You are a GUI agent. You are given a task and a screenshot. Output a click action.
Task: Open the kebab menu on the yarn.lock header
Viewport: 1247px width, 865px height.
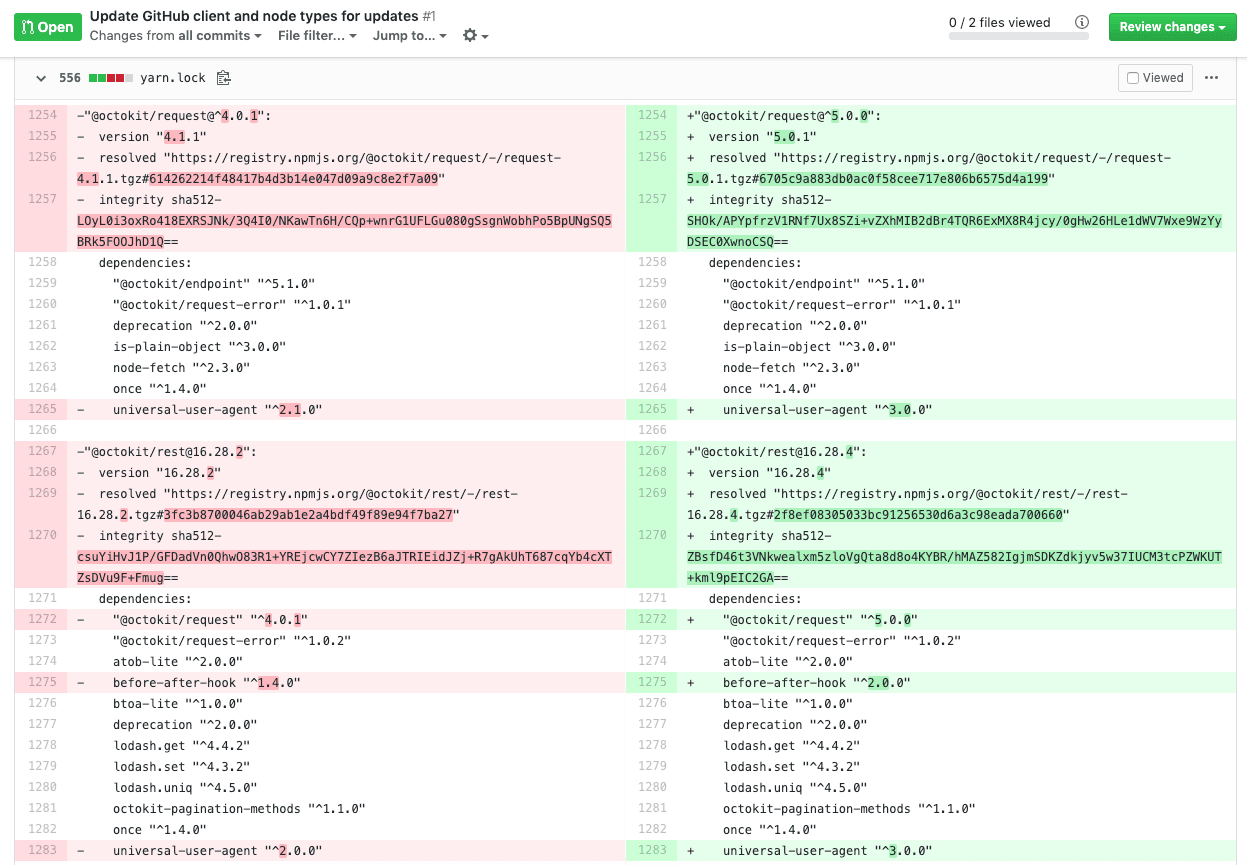click(1210, 77)
